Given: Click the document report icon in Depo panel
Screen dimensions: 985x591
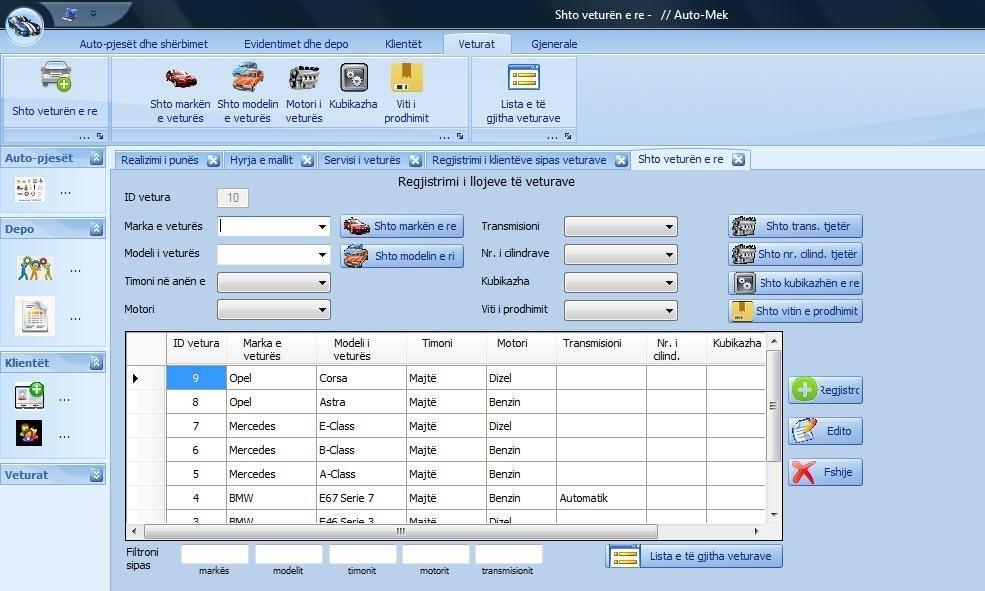Looking at the screenshot, I should click(35, 316).
